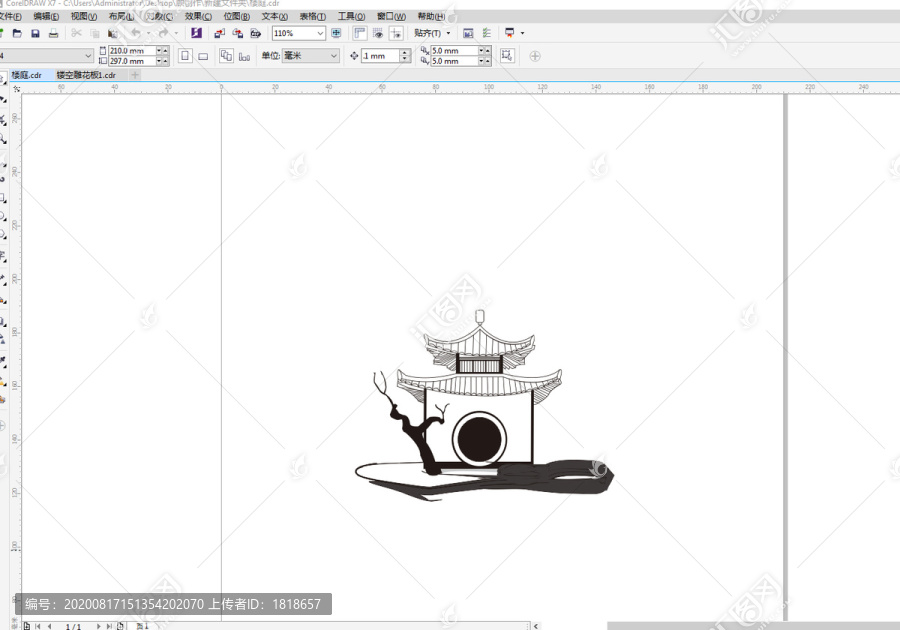Image resolution: width=900 pixels, height=630 pixels.
Task: Open the 文件(F) menu
Action: tap(10, 17)
